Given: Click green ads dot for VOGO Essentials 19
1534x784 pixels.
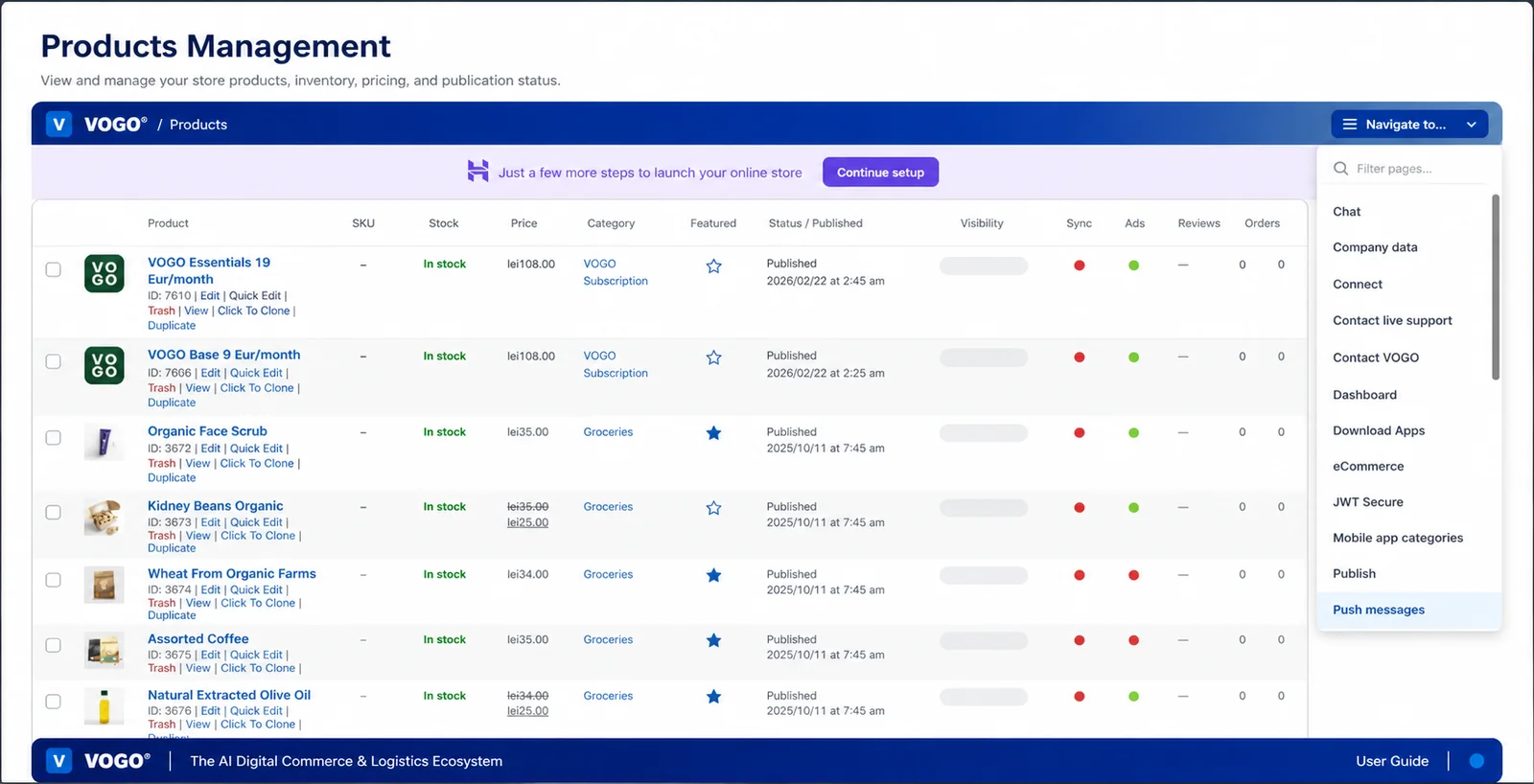Looking at the screenshot, I should point(1134,265).
